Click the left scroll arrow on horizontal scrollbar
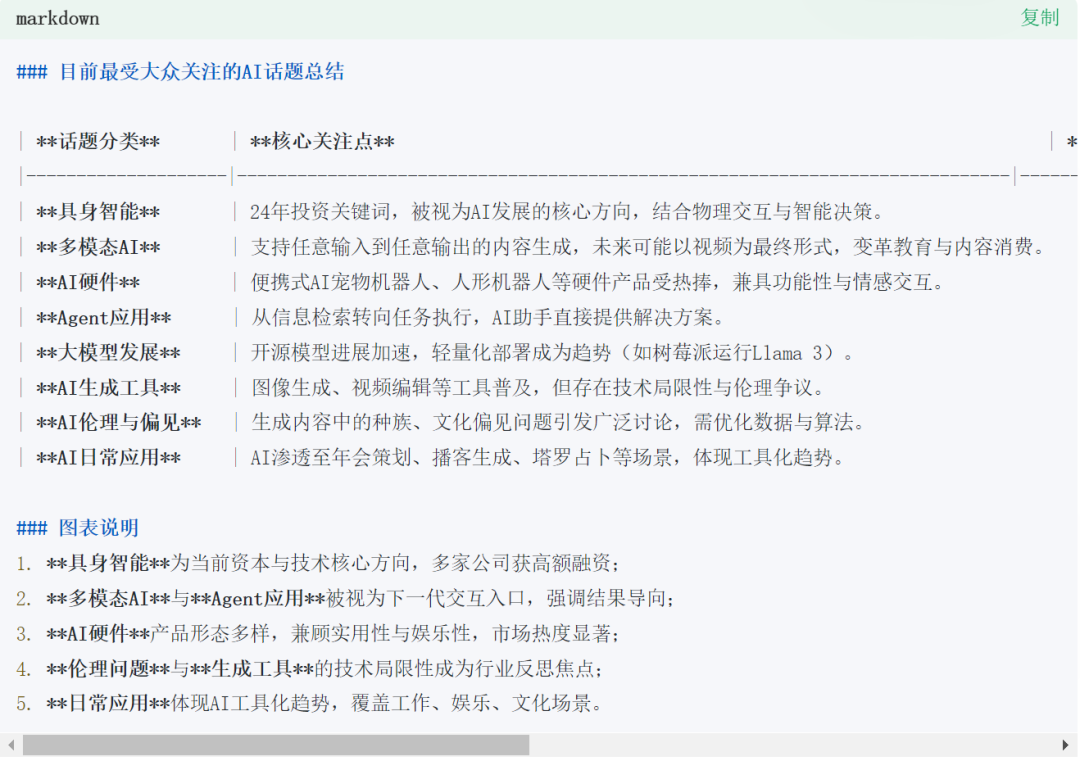 click(11, 746)
